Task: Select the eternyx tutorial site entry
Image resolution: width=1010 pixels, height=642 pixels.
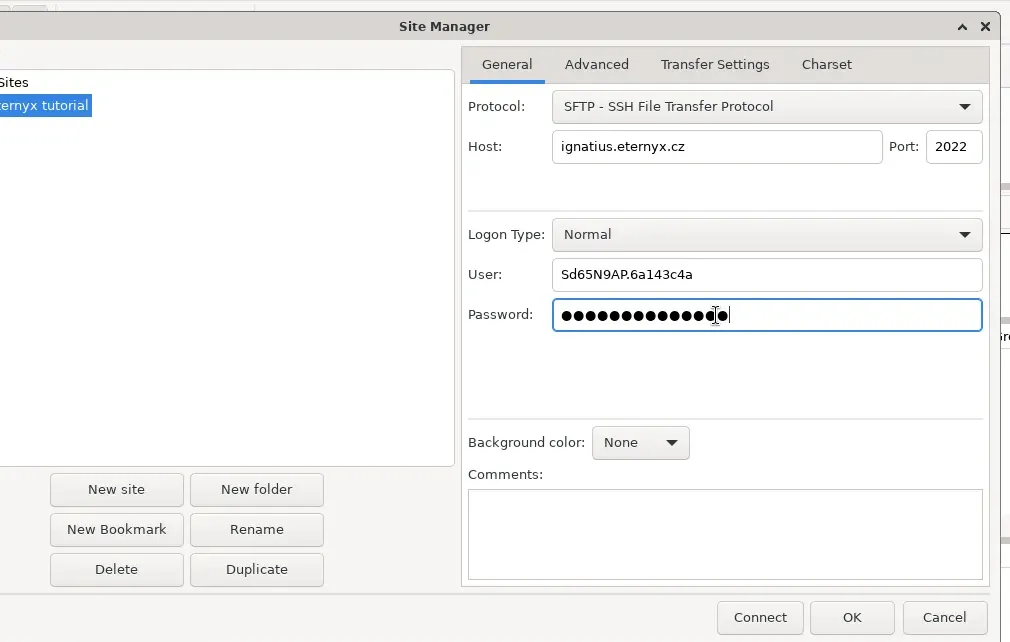Action: click(44, 106)
